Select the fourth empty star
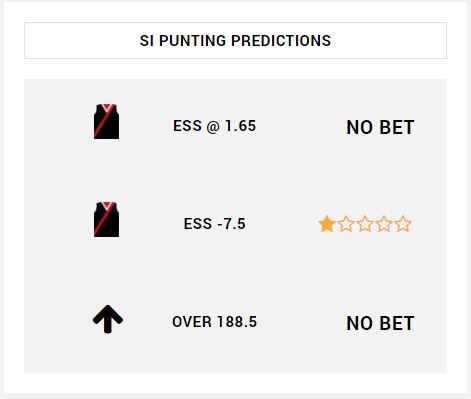Image resolution: width=471 pixels, height=399 pixels. [x=384, y=224]
